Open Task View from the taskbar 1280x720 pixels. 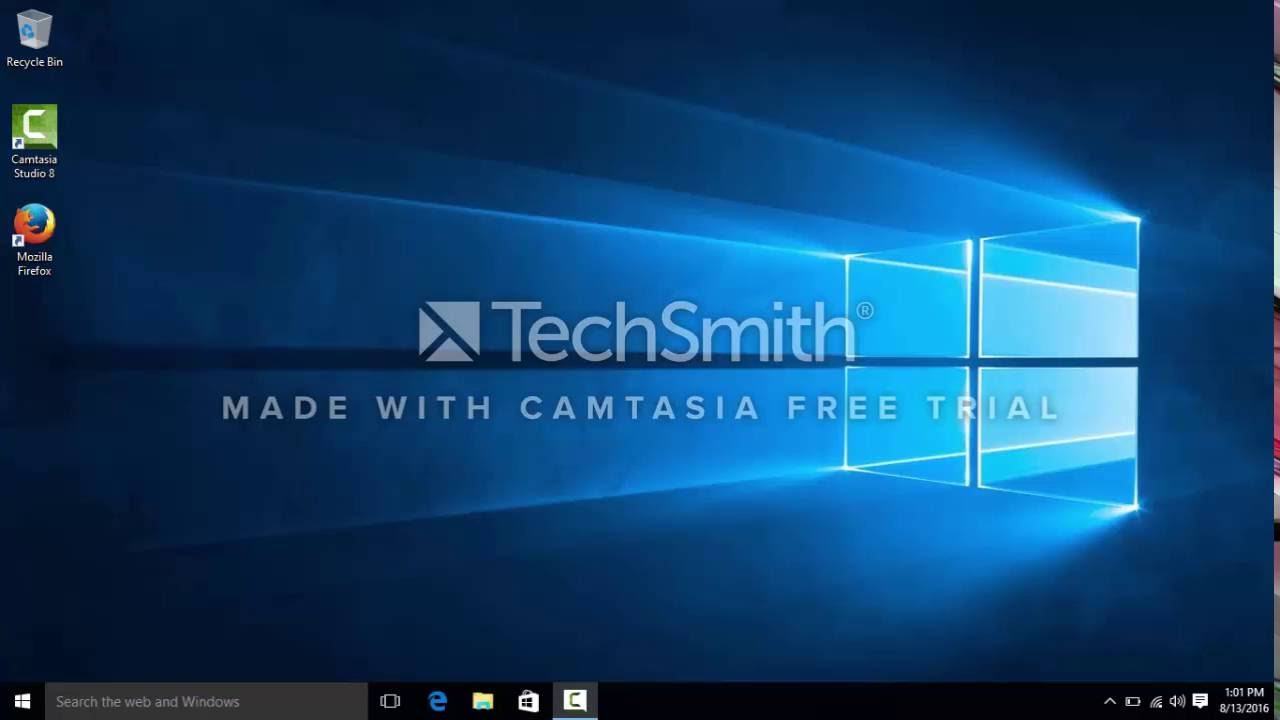click(390, 701)
